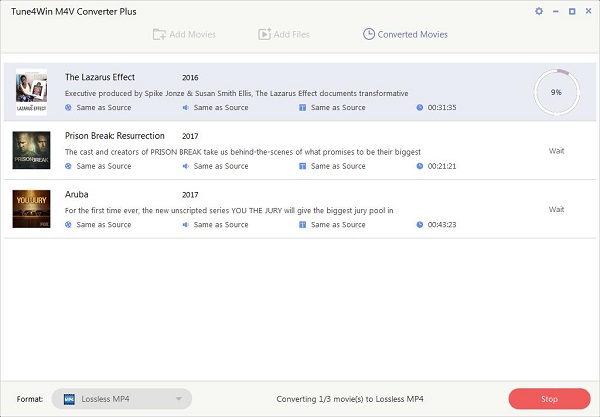Click audio speaker icon on Lazarus Effect row
Image resolution: width=600 pixels, height=417 pixels.
pyautogui.click(x=186, y=108)
